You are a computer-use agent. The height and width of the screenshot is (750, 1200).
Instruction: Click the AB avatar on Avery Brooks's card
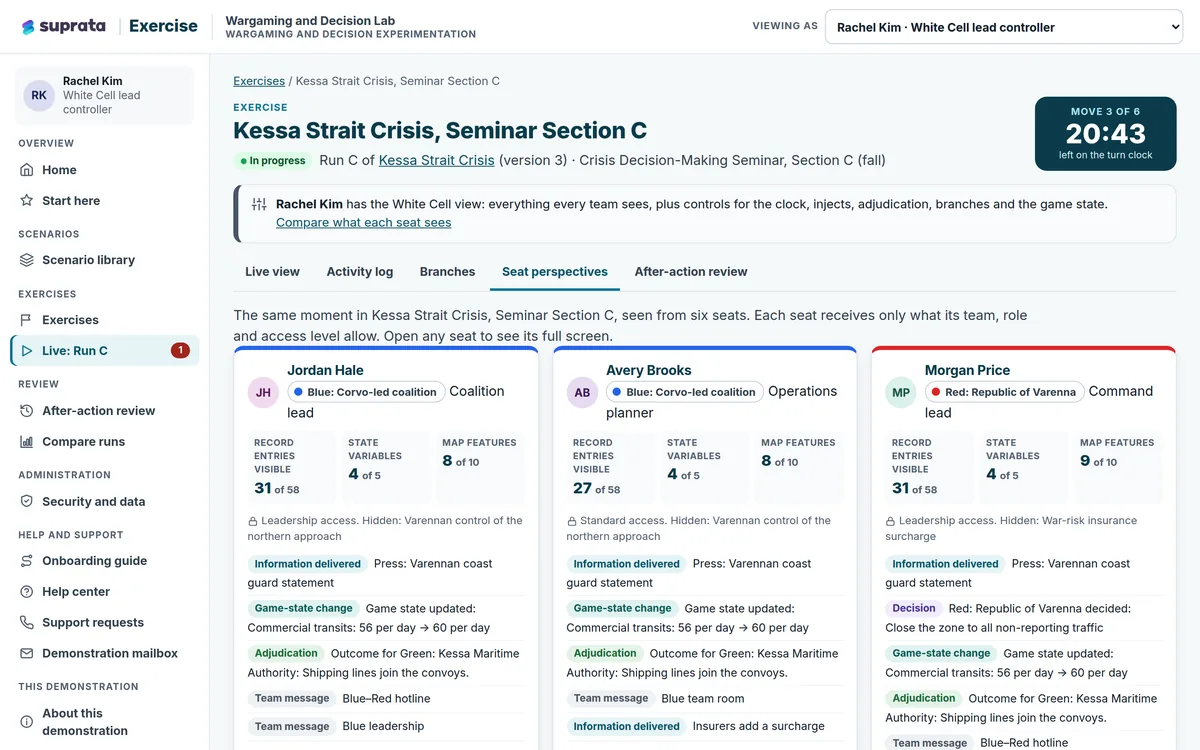[583, 393]
